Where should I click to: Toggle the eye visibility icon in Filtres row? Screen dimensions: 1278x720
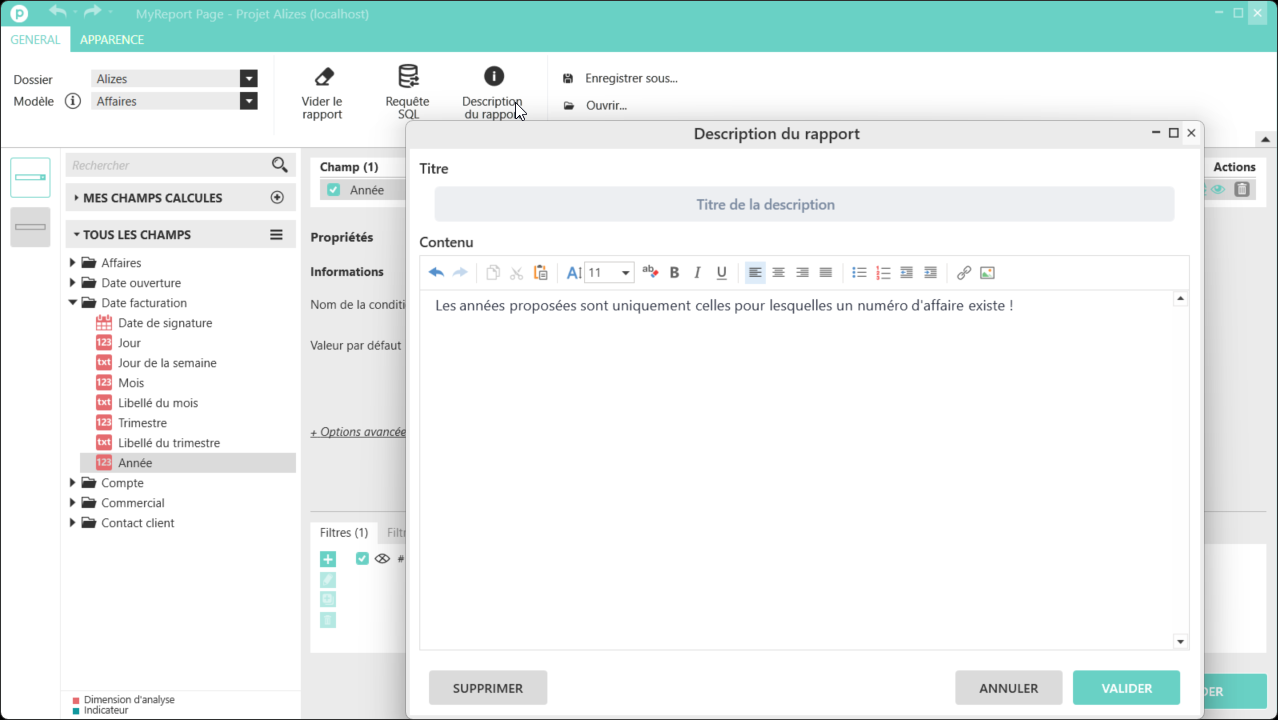click(382, 559)
